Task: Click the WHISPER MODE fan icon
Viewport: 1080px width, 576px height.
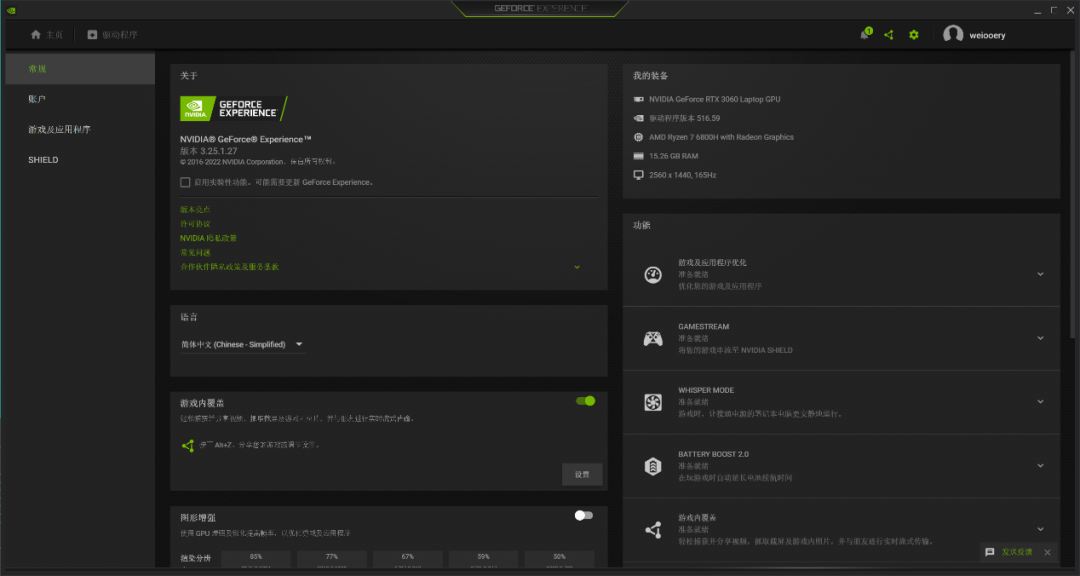Action: click(653, 402)
